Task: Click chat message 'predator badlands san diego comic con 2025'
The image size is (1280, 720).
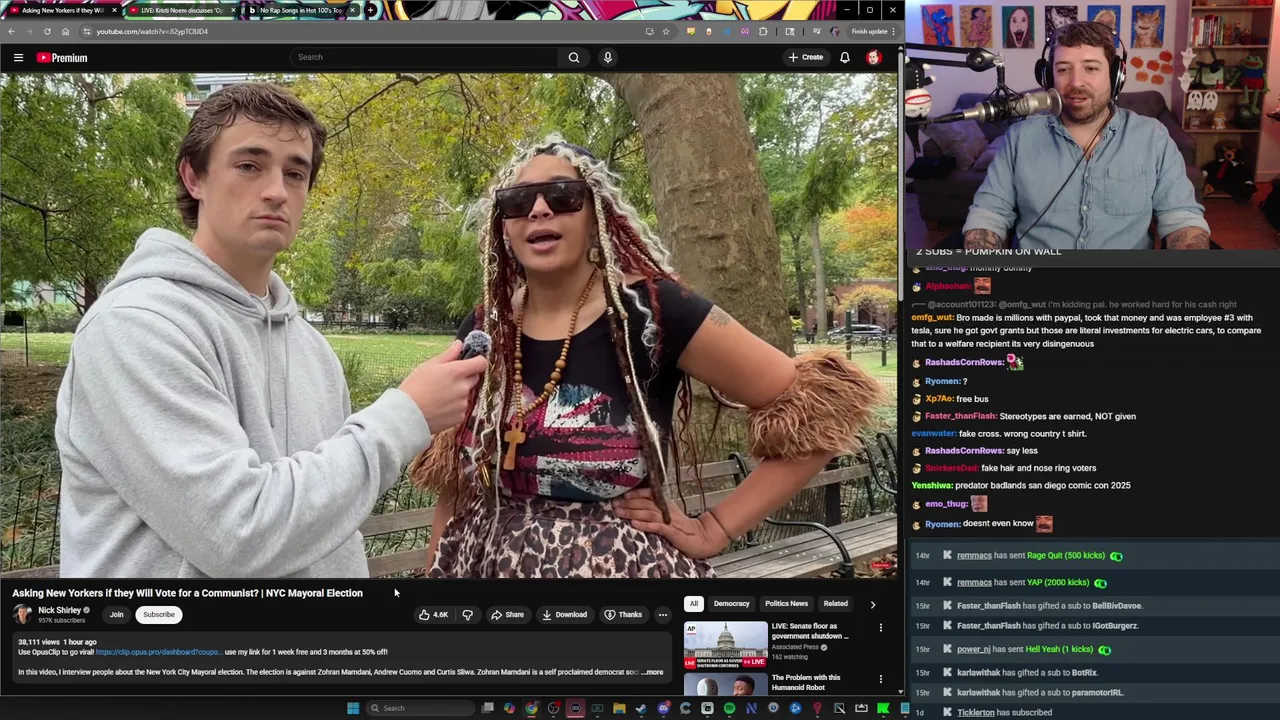Action: point(1043,486)
